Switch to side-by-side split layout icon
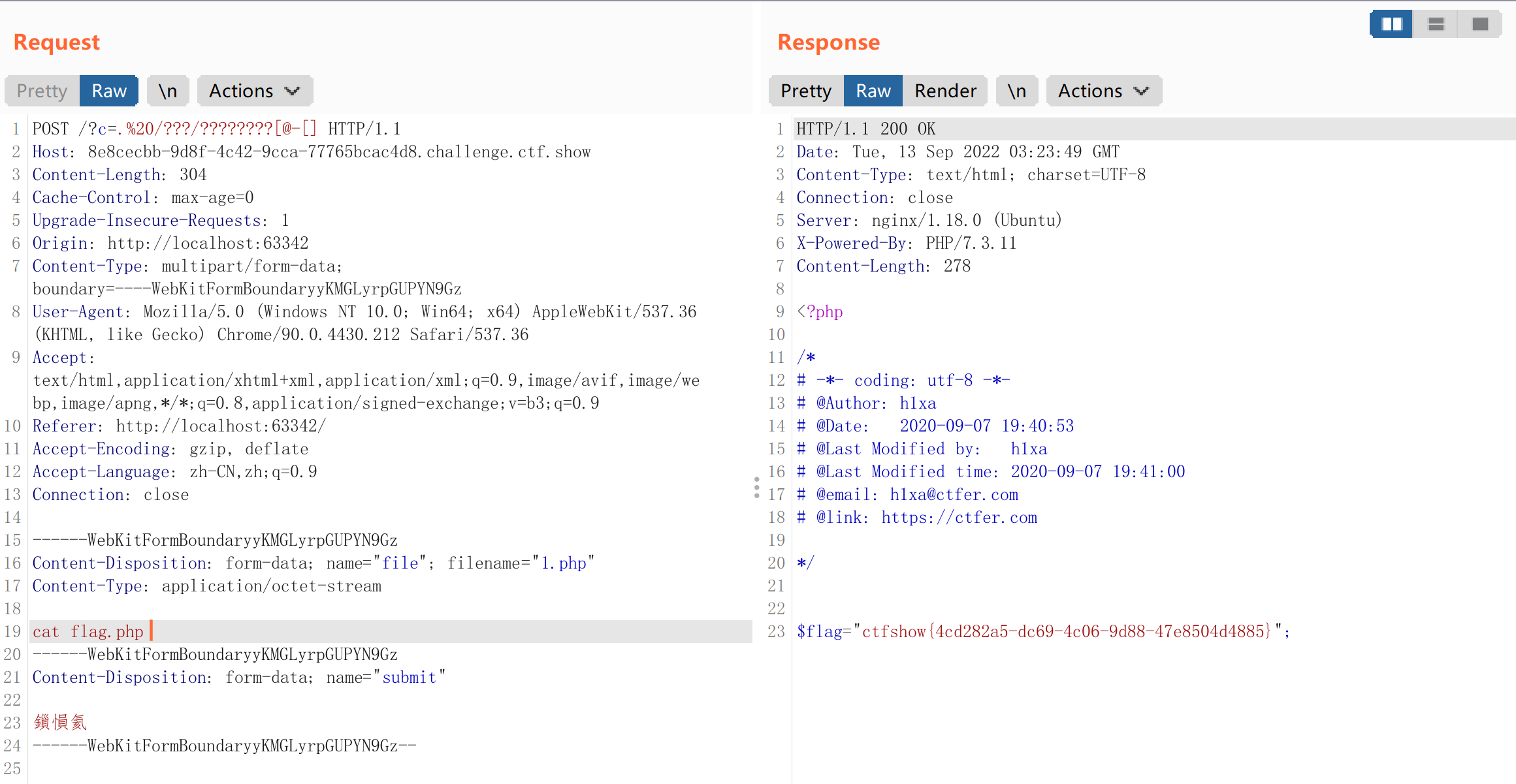This screenshot has width=1516, height=784. pyautogui.click(x=1391, y=24)
